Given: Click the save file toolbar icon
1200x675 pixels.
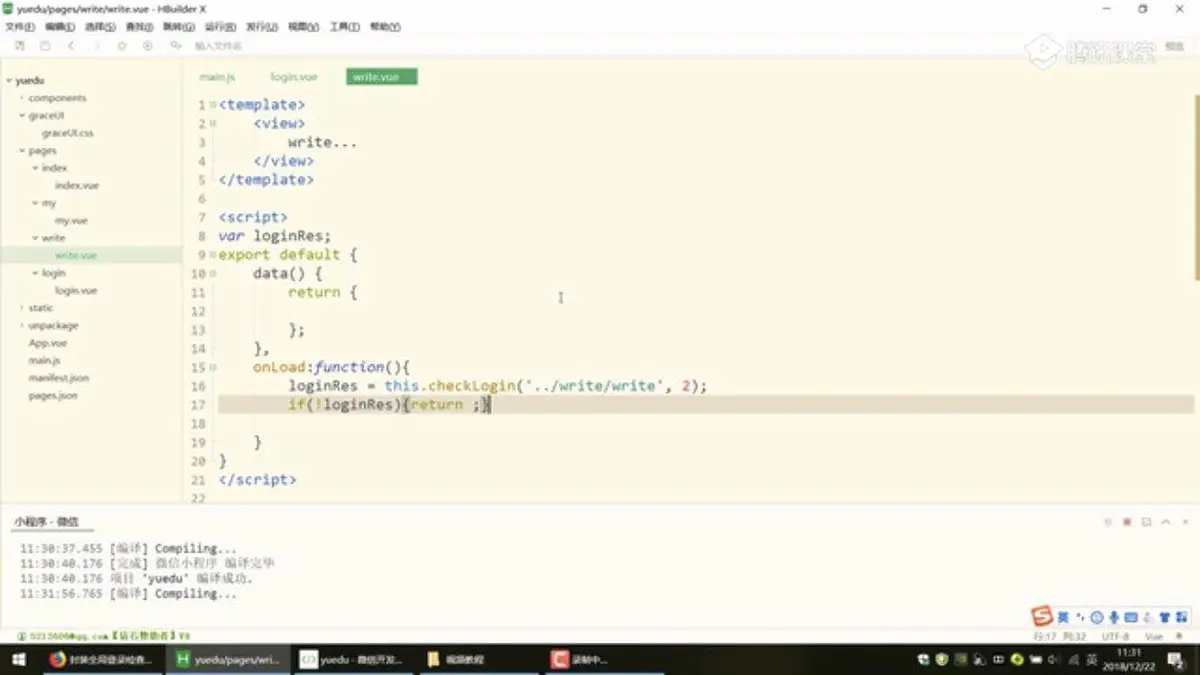Looking at the screenshot, I should point(45,45).
